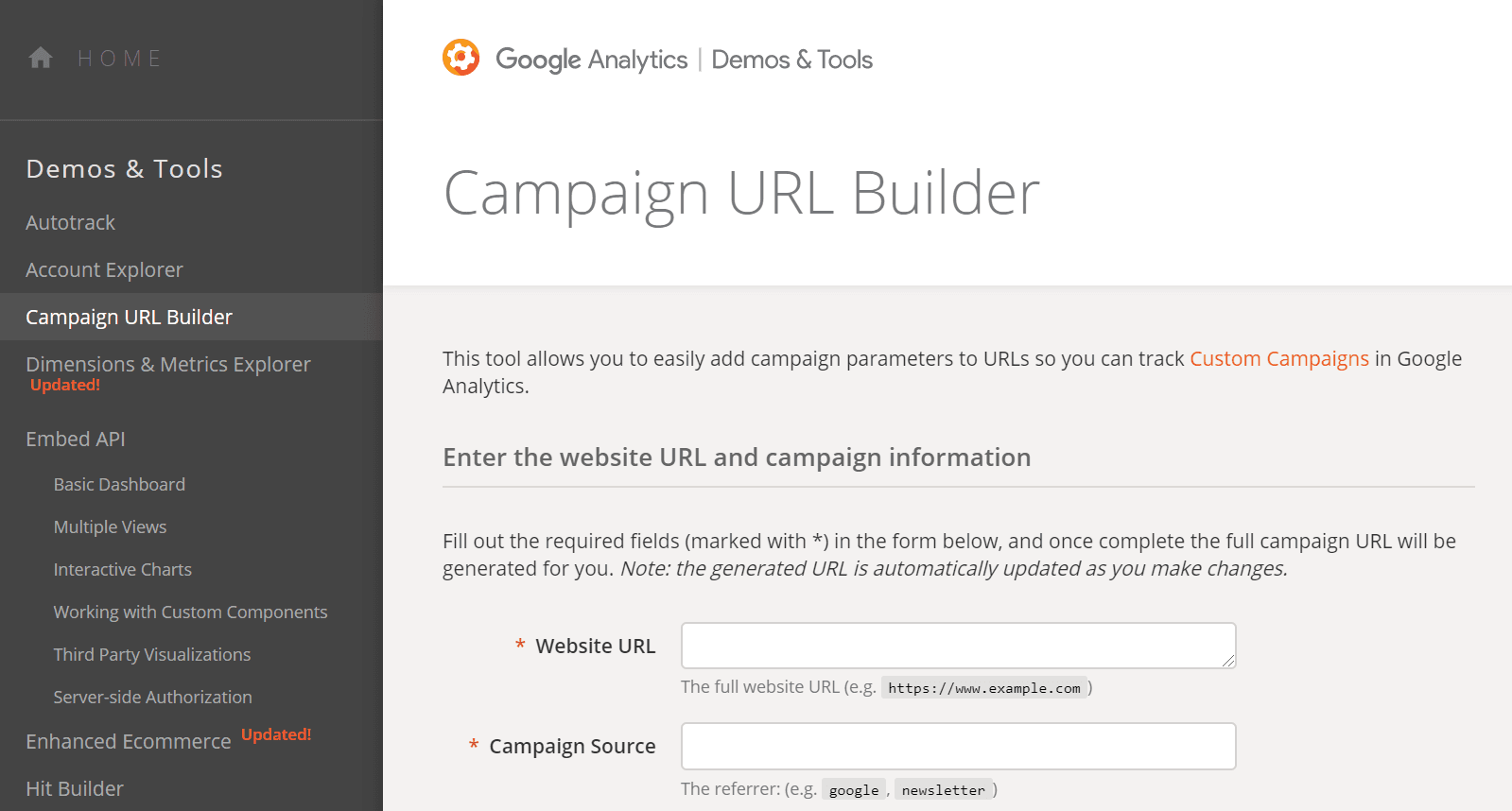Open Autotrack from the sidebar
The image size is (1512, 811).
point(70,223)
